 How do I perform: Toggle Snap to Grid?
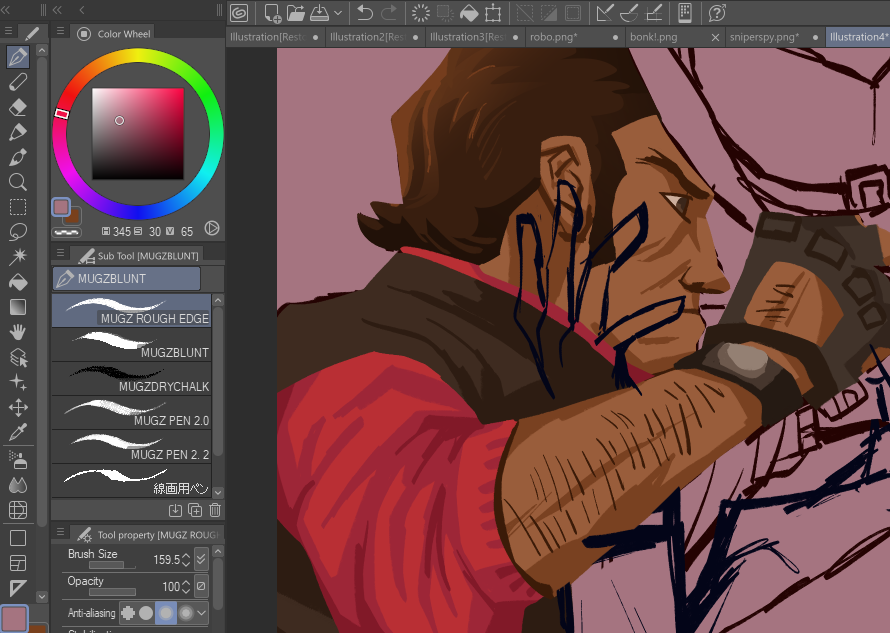[x=653, y=12]
